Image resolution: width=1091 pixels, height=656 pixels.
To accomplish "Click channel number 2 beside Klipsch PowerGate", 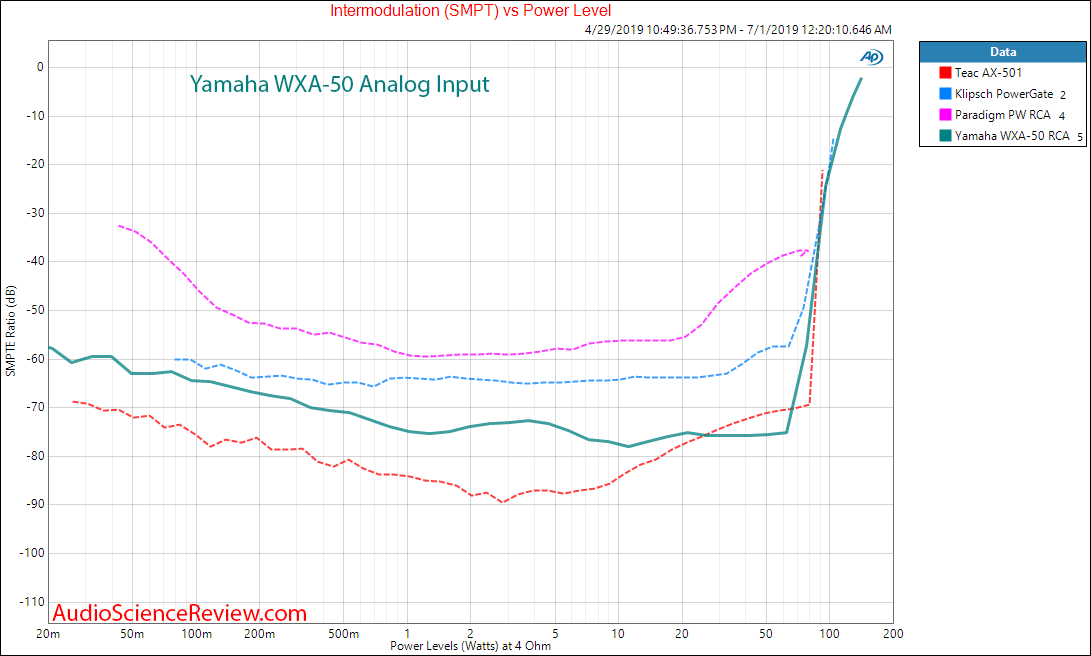I will point(1062,95).
